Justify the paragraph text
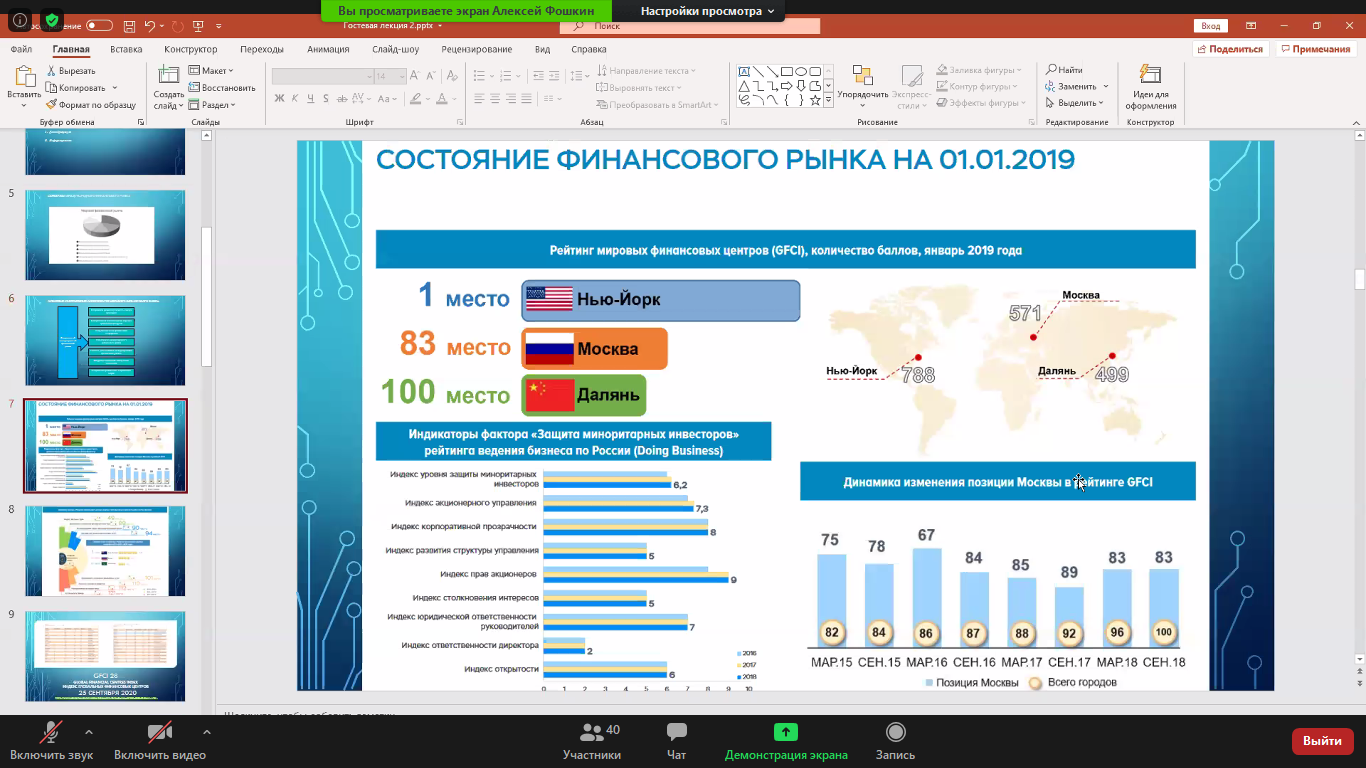 [525, 98]
